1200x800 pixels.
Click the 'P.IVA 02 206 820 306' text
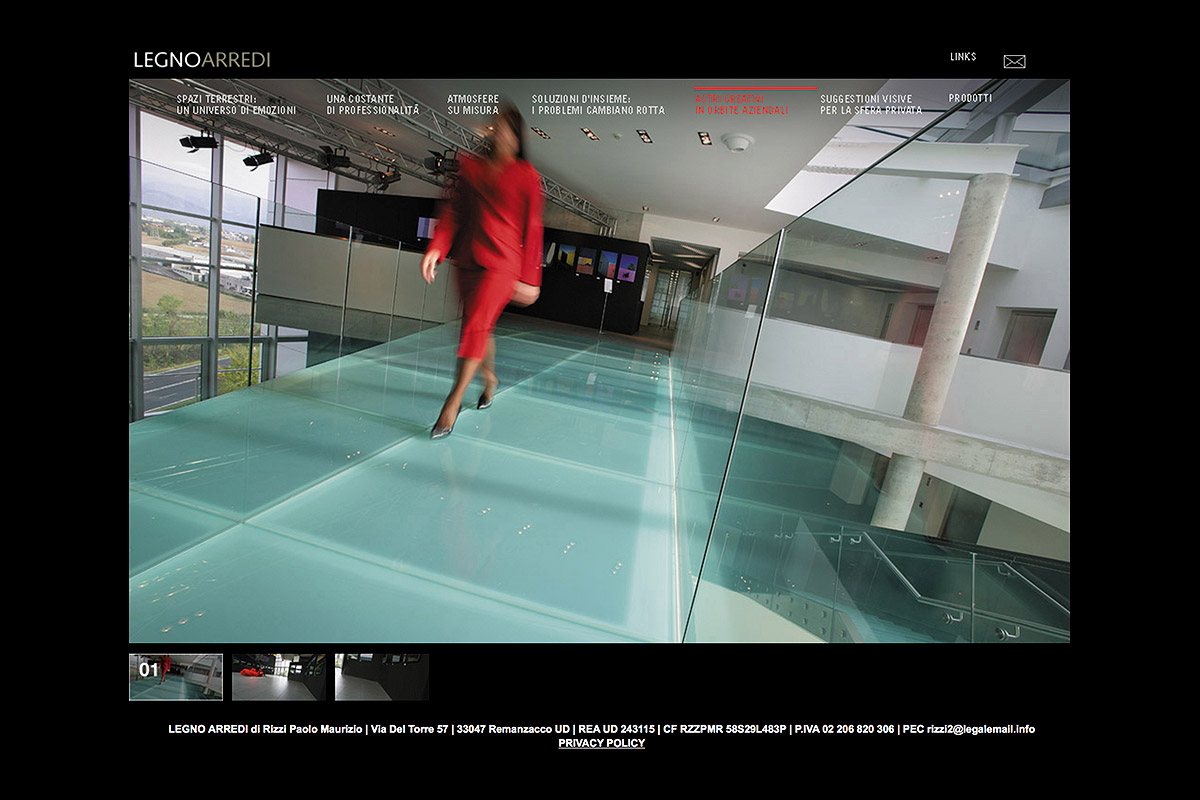pyautogui.click(x=845, y=729)
